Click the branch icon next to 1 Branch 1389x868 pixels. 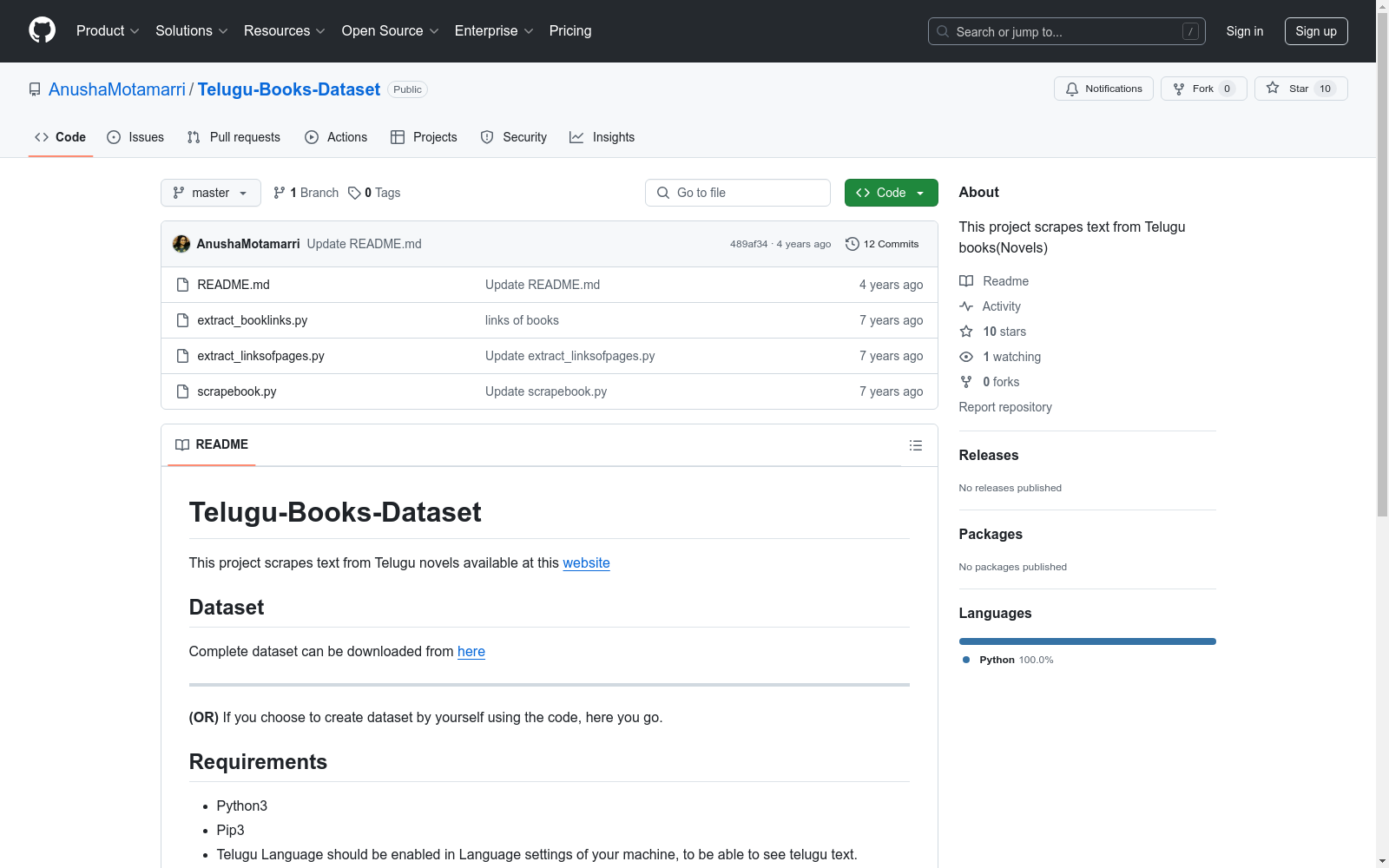pyautogui.click(x=280, y=193)
